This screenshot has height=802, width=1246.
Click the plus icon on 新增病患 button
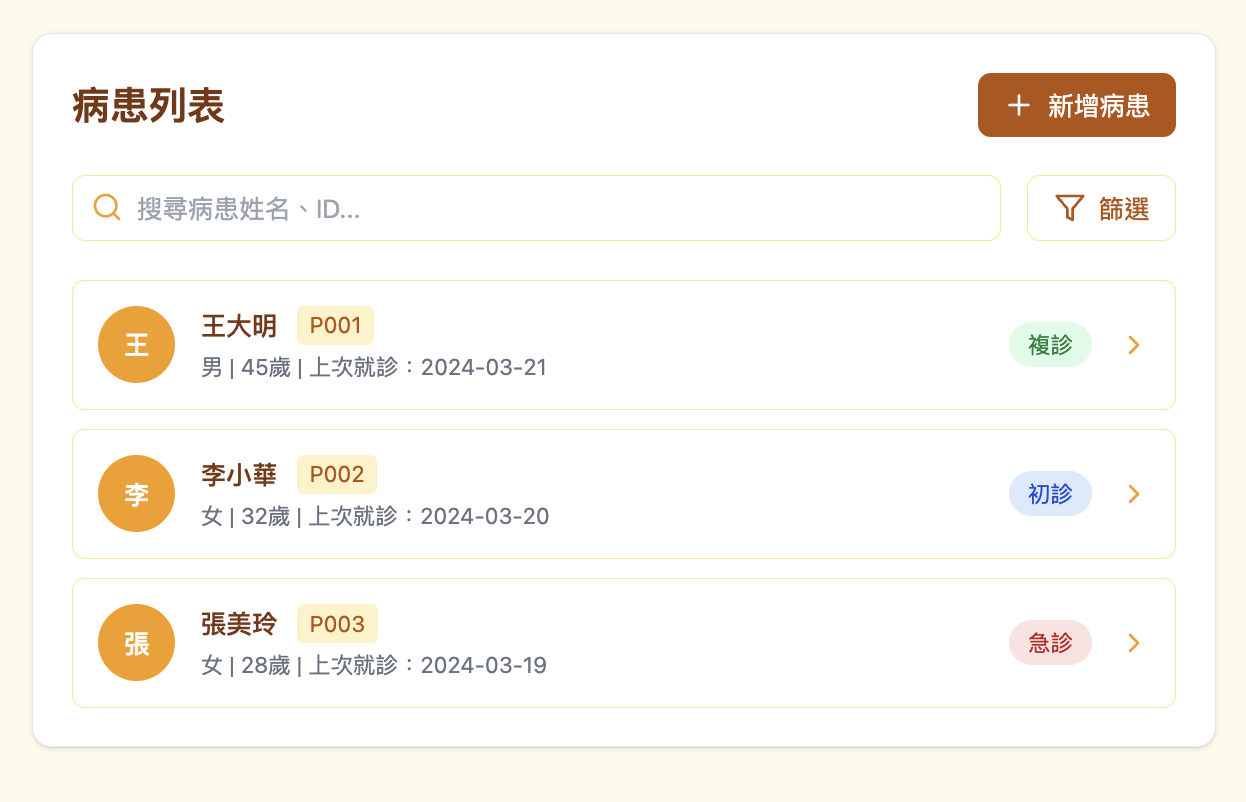1018,105
